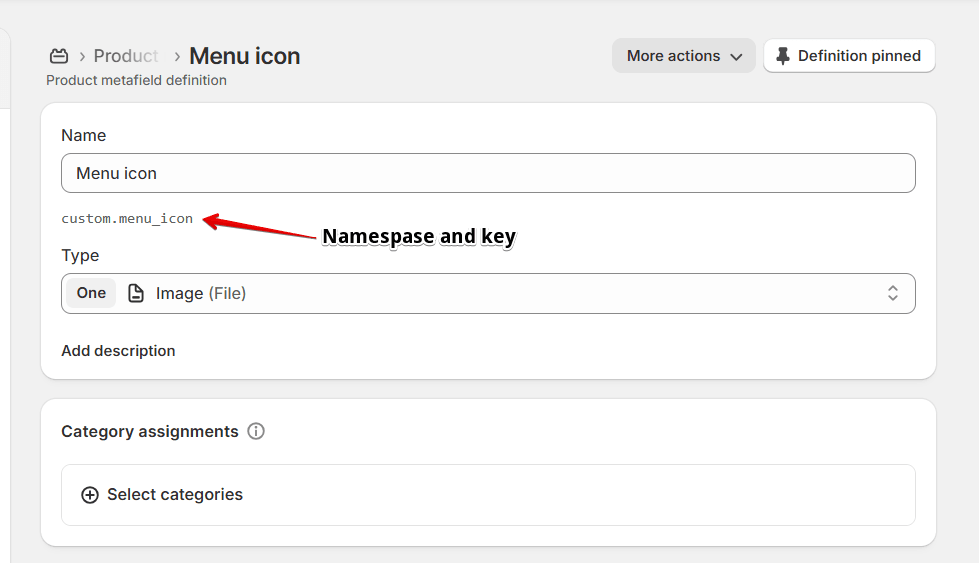The width and height of the screenshot is (979, 563).
Task: Open the Type selector showing Image (File)
Action: click(x=488, y=293)
